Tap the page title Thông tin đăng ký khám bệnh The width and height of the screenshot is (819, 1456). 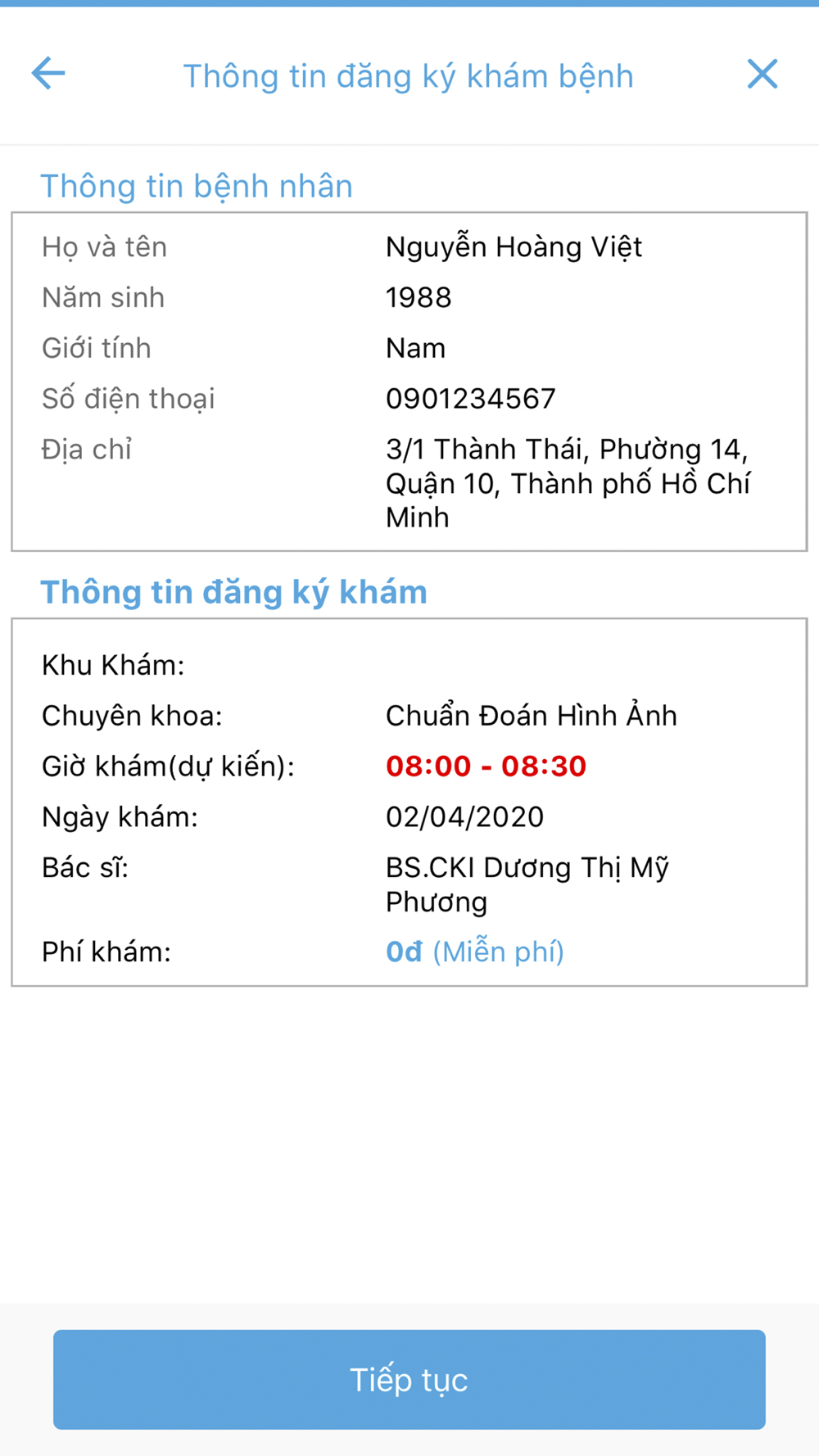click(408, 76)
